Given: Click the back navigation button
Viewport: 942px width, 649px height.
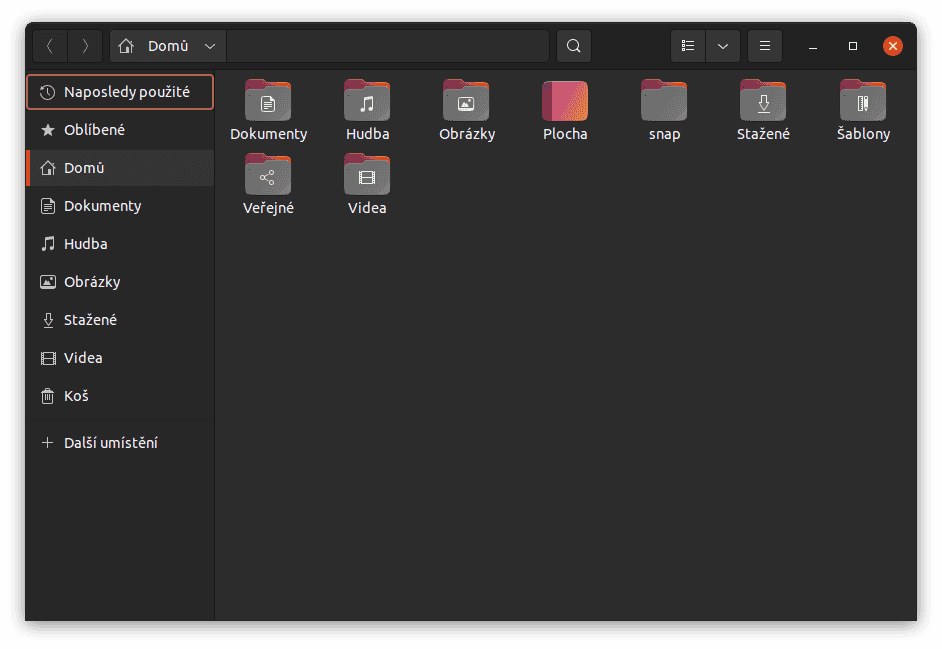Looking at the screenshot, I should (49, 45).
